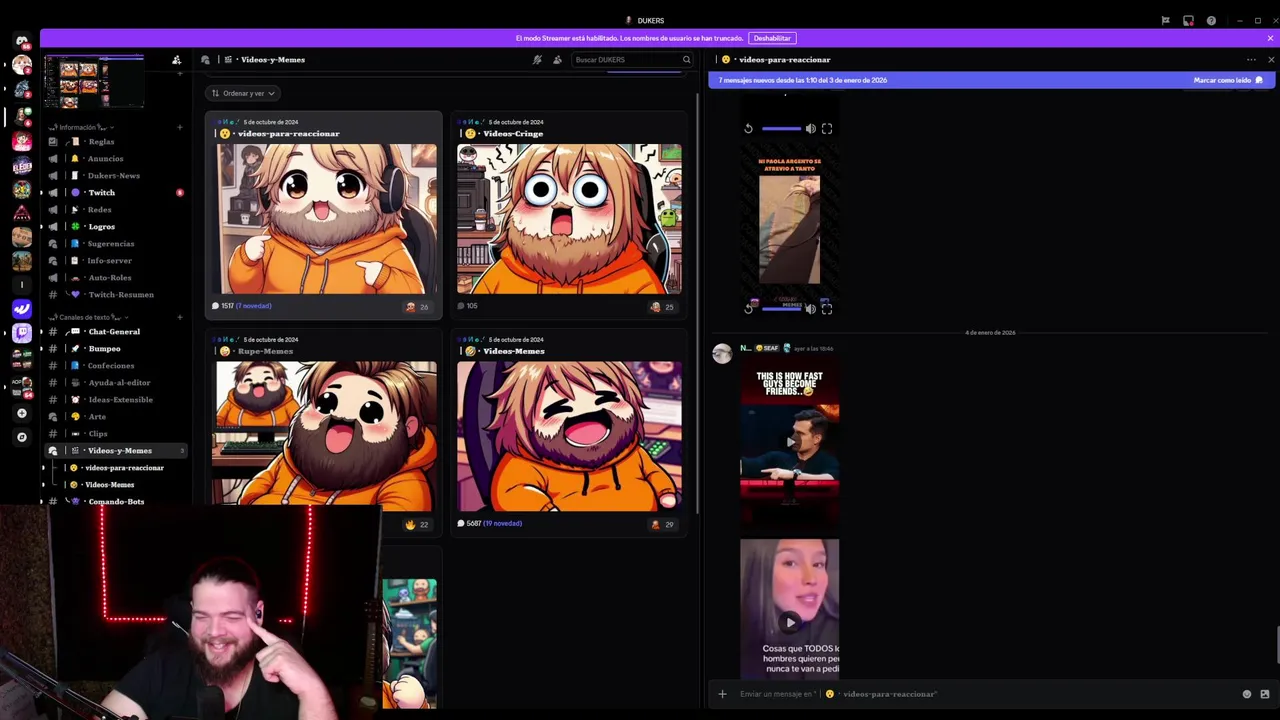Click '7 novedad' on videos-para-reaccionar post
The width and height of the screenshot is (1280, 720).
[x=255, y=306]
